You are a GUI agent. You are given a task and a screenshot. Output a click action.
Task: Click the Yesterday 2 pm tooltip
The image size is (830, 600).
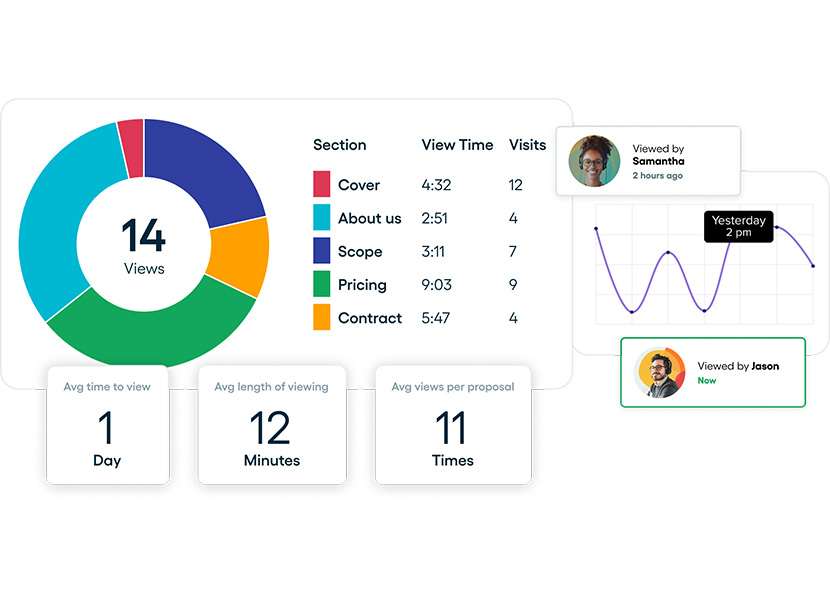(738, 226)
